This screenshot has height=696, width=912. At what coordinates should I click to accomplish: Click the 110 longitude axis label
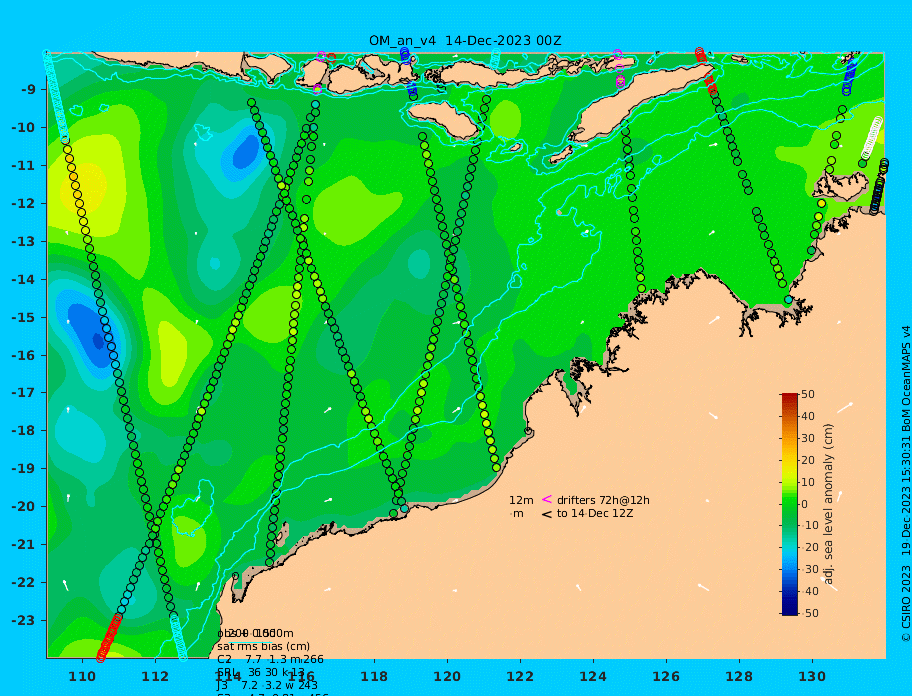(83, 676)
